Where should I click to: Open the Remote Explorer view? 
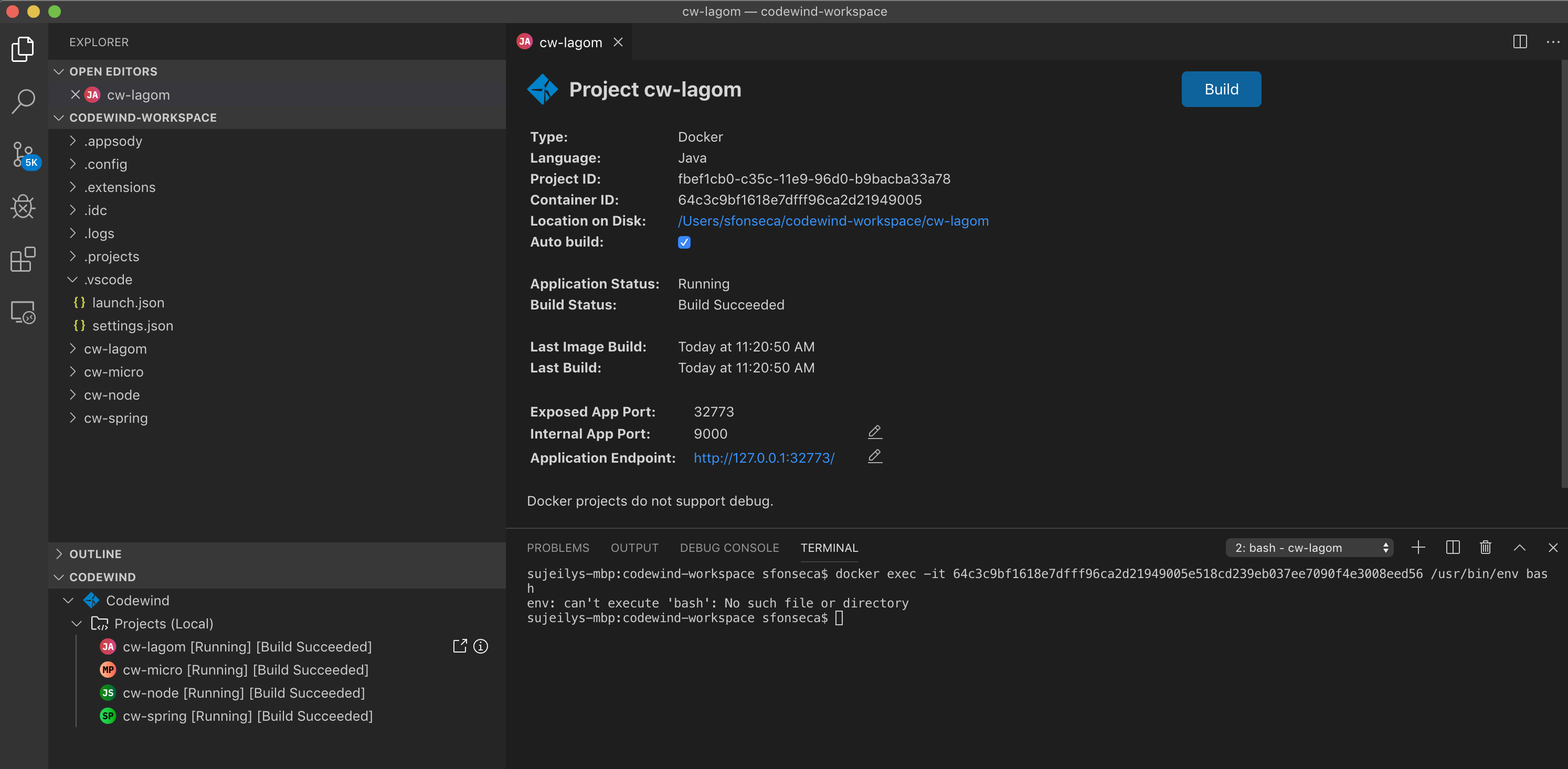[x=23, y=312]
